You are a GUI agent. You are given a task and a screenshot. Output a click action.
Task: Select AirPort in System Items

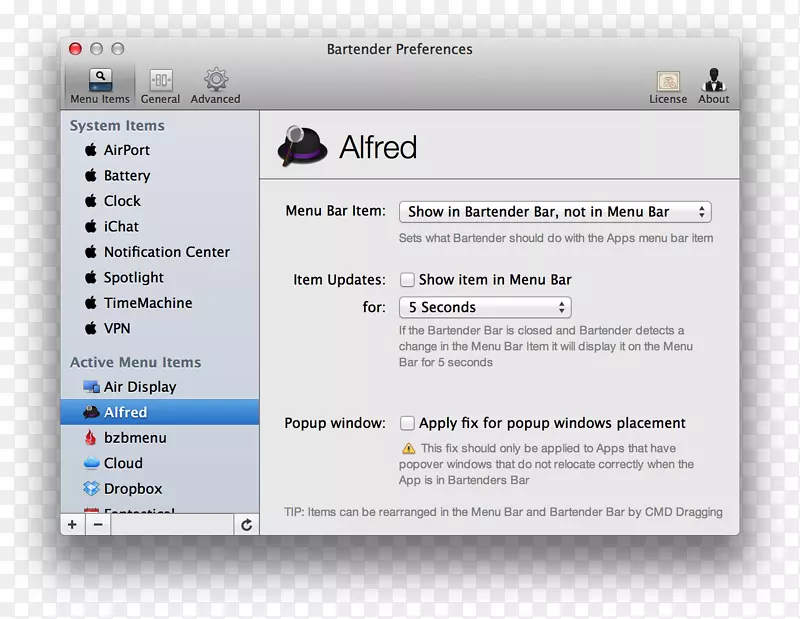160,150
